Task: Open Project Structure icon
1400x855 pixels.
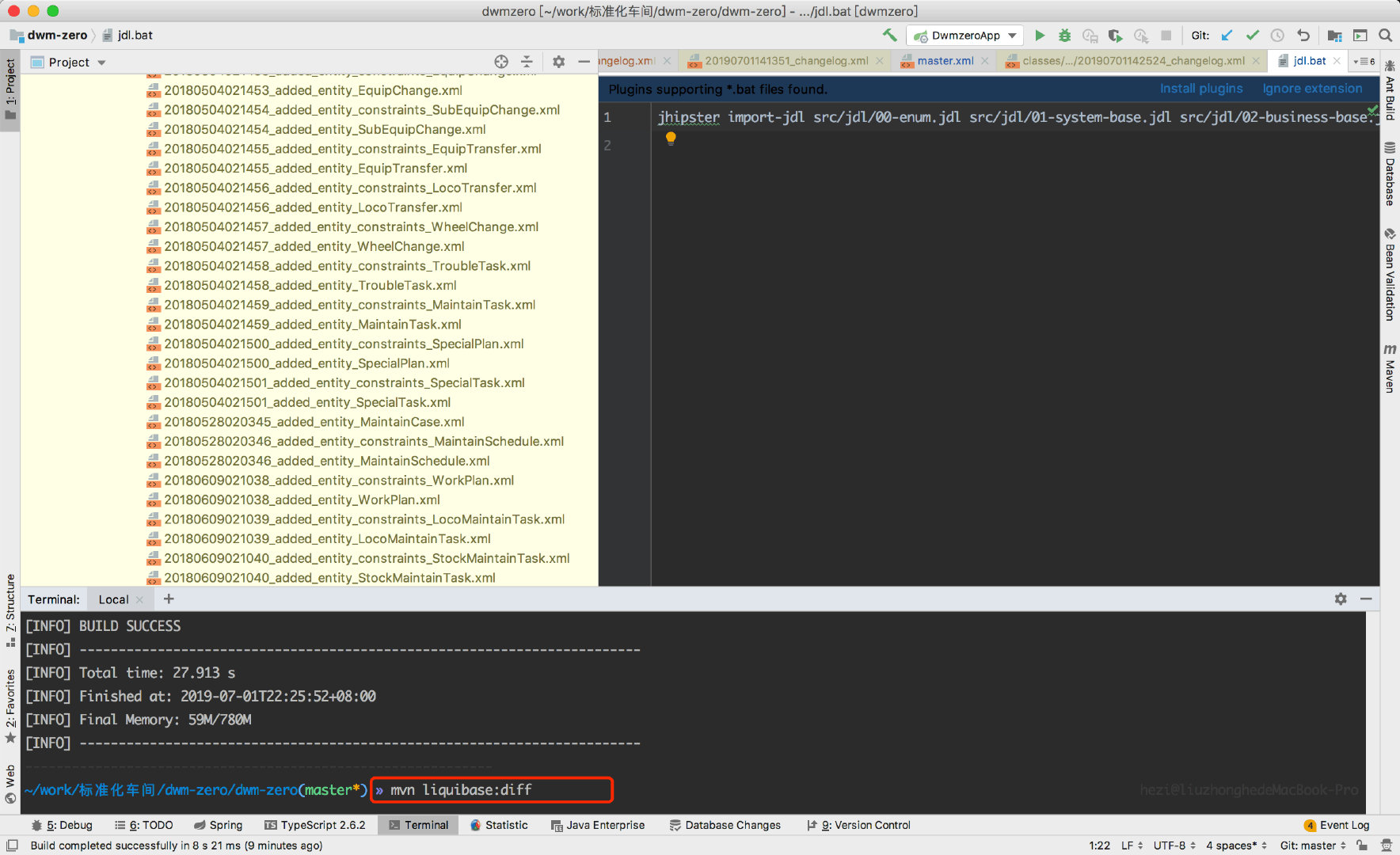Action: [x=1334, y=35]
